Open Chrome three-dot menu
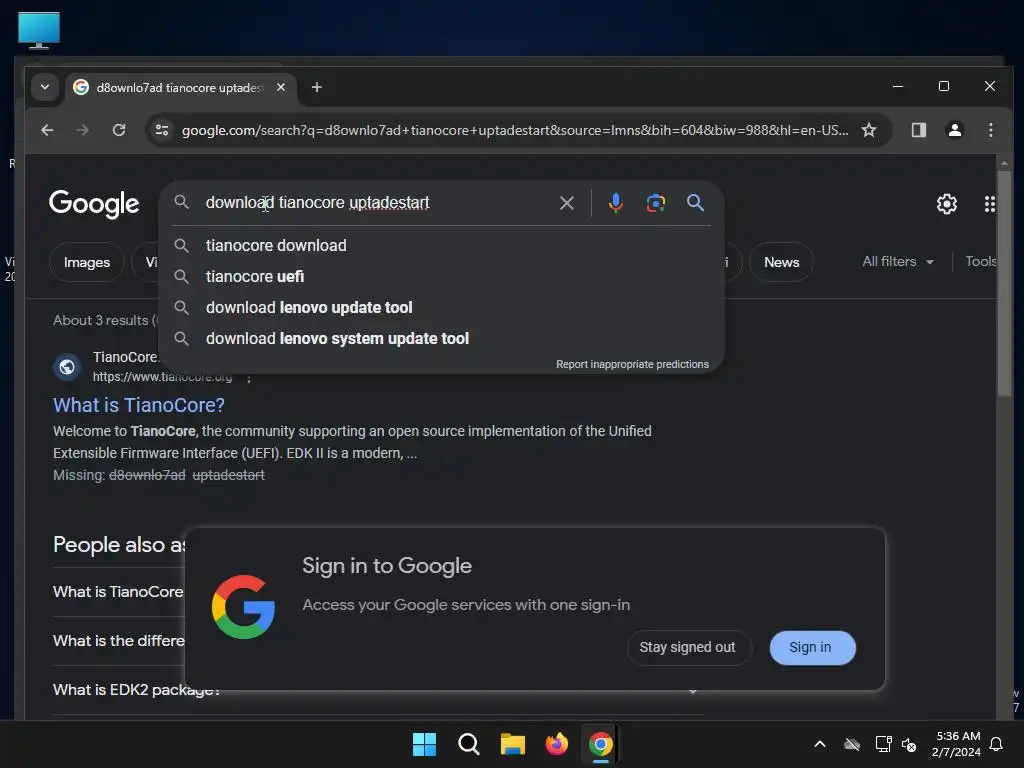The height and width of the screenshot is (768, 1024). pyautogui.click(x=991, y=130)
